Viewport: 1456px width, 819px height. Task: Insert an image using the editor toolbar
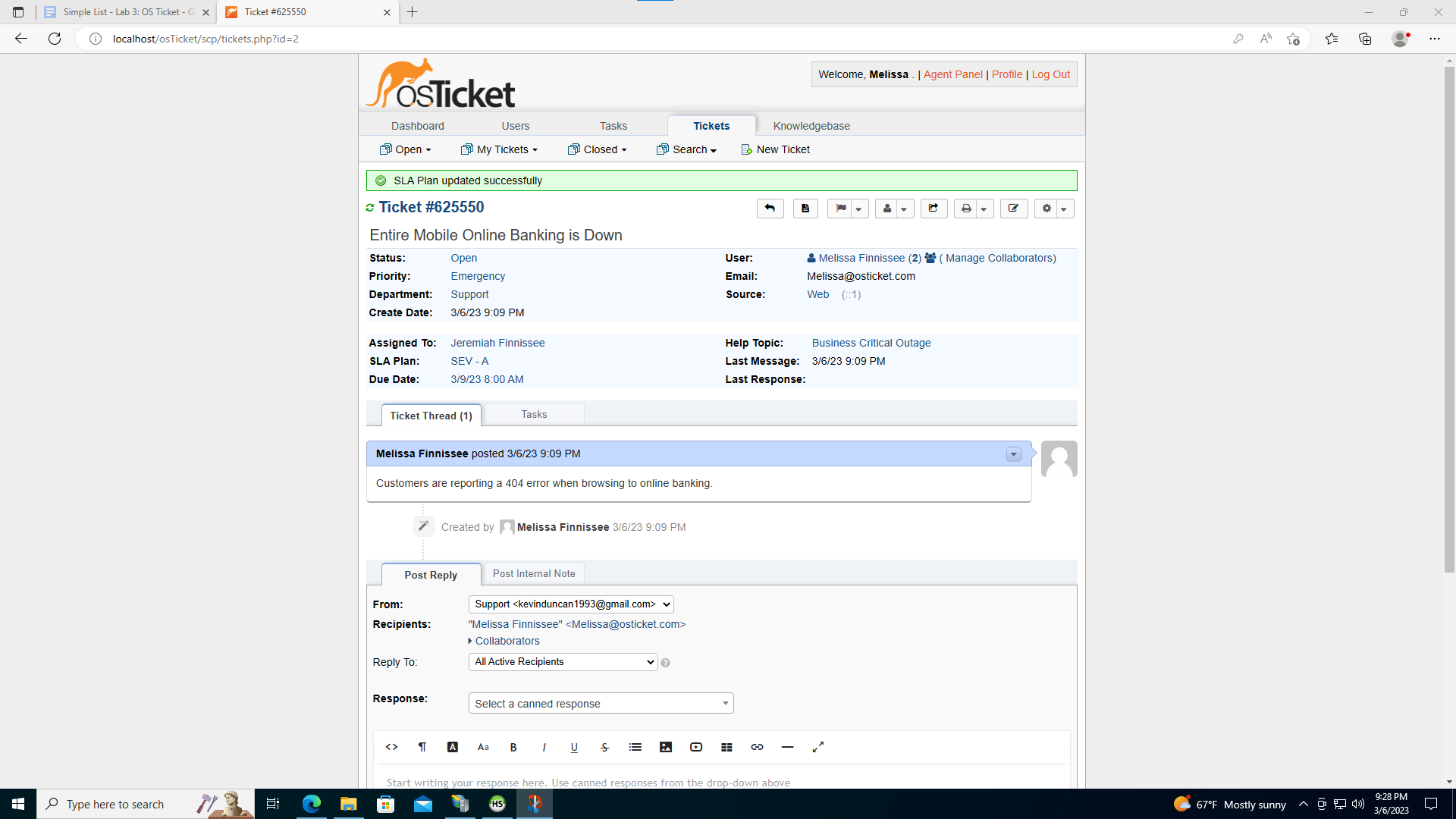coord(666,747)
